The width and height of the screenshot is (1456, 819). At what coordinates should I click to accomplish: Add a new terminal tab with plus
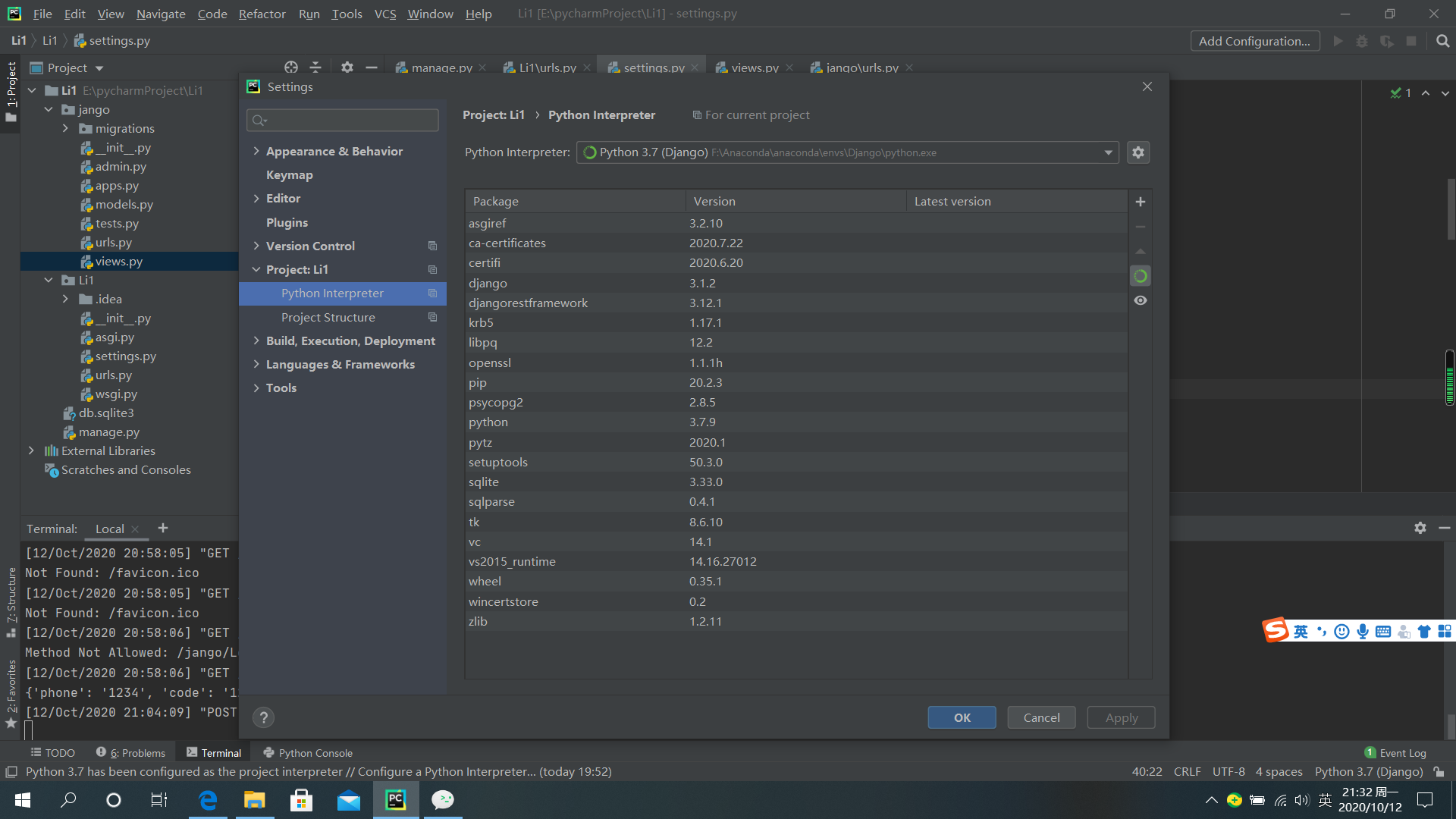(162, 528)
